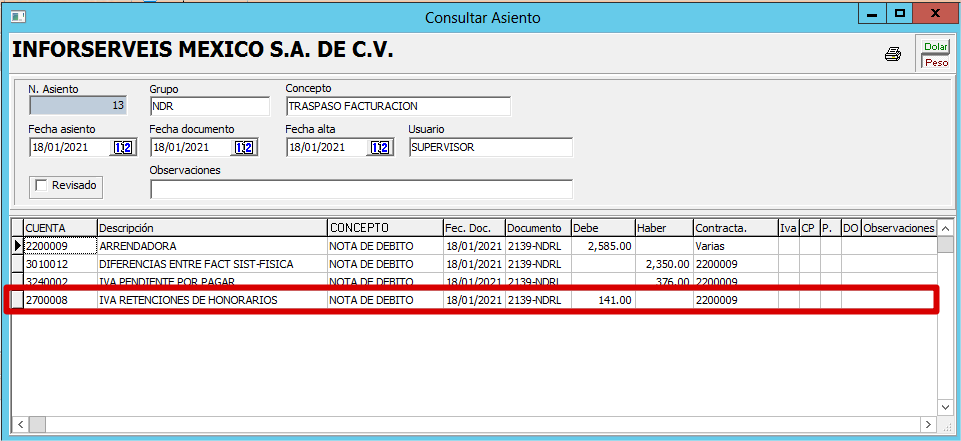Click the row selector for row 3010012
Screen dimensions: 961x441
18,264
